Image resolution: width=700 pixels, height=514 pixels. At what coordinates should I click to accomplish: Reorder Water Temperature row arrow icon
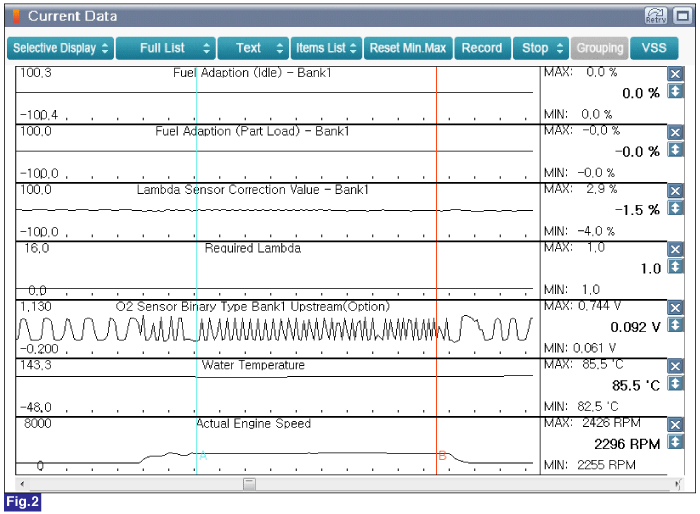point(675,384)
